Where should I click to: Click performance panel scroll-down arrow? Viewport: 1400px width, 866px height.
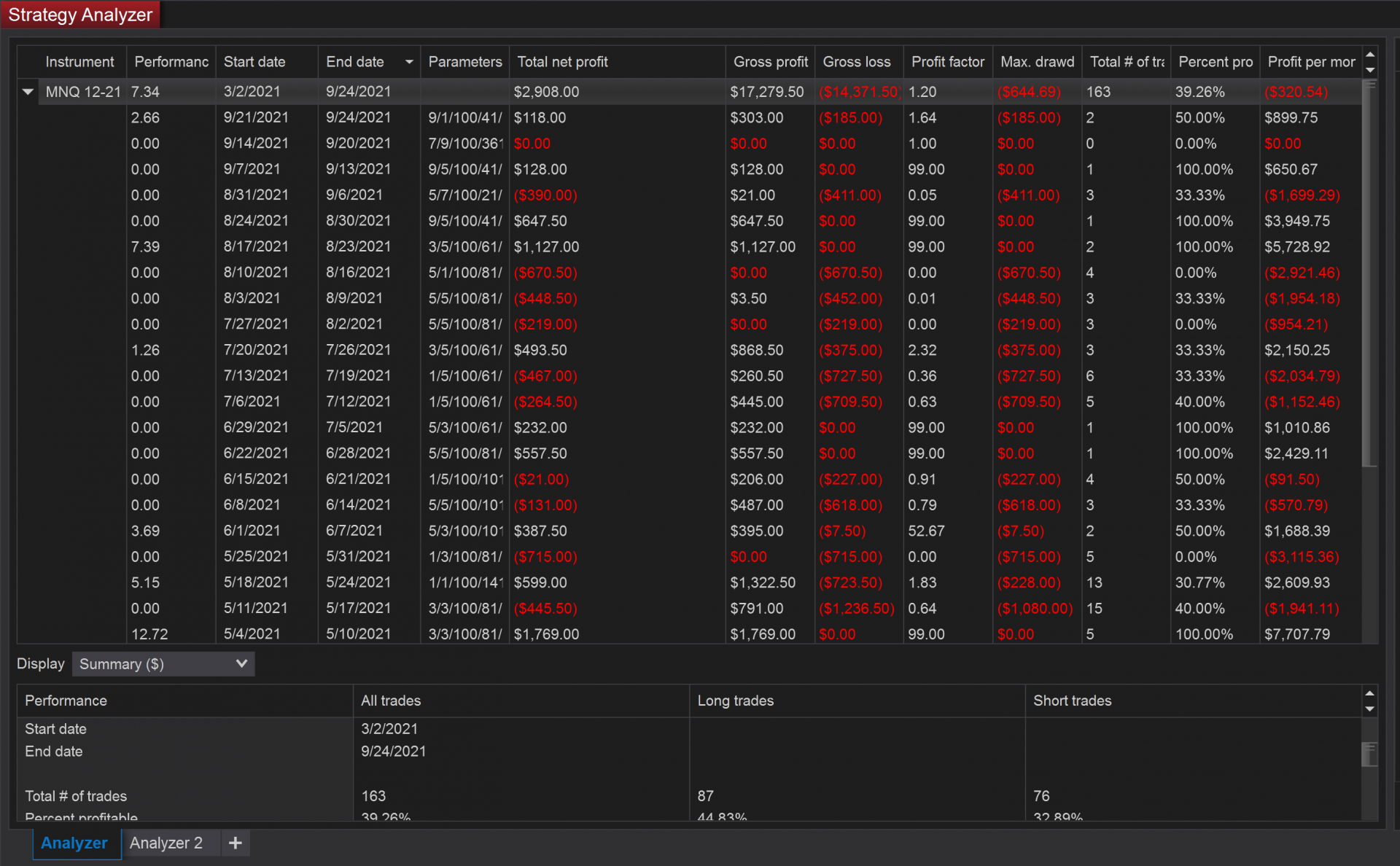point(1369,709)
